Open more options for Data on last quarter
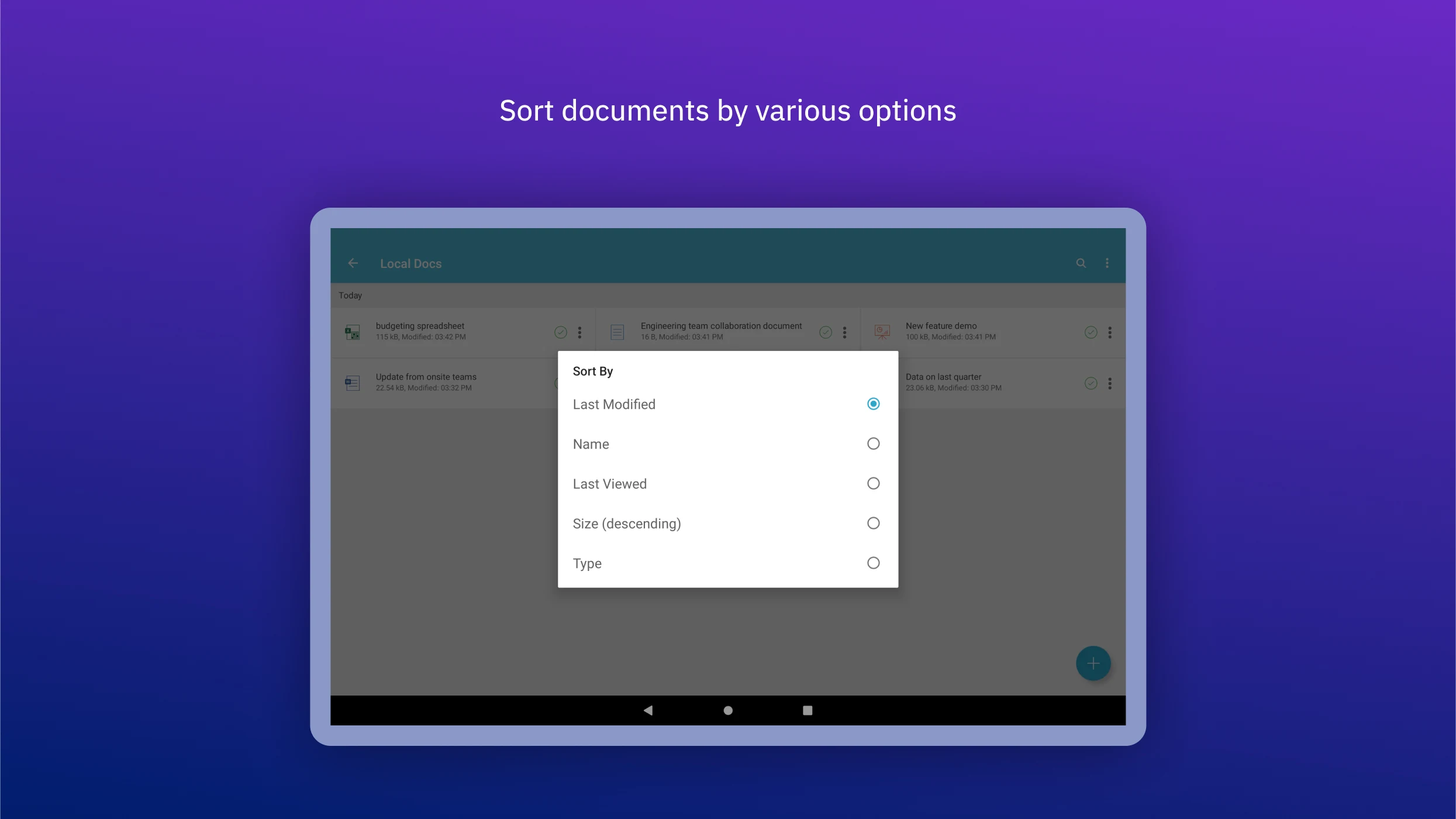This screenshot has height=819, width=1456. pyautogui.click(x=1110, y=383)
